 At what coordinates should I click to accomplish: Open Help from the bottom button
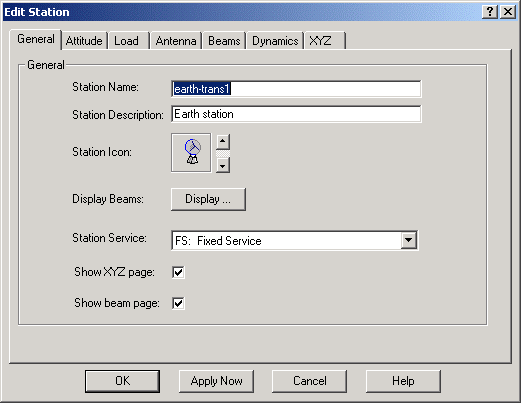point(403,381)
